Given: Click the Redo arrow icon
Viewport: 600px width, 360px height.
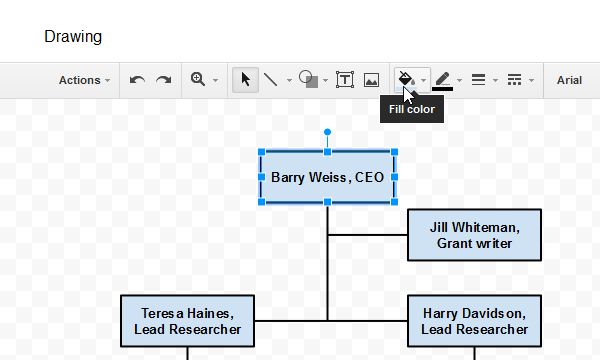Looking at the screenshot, I should tap(164, 80).
